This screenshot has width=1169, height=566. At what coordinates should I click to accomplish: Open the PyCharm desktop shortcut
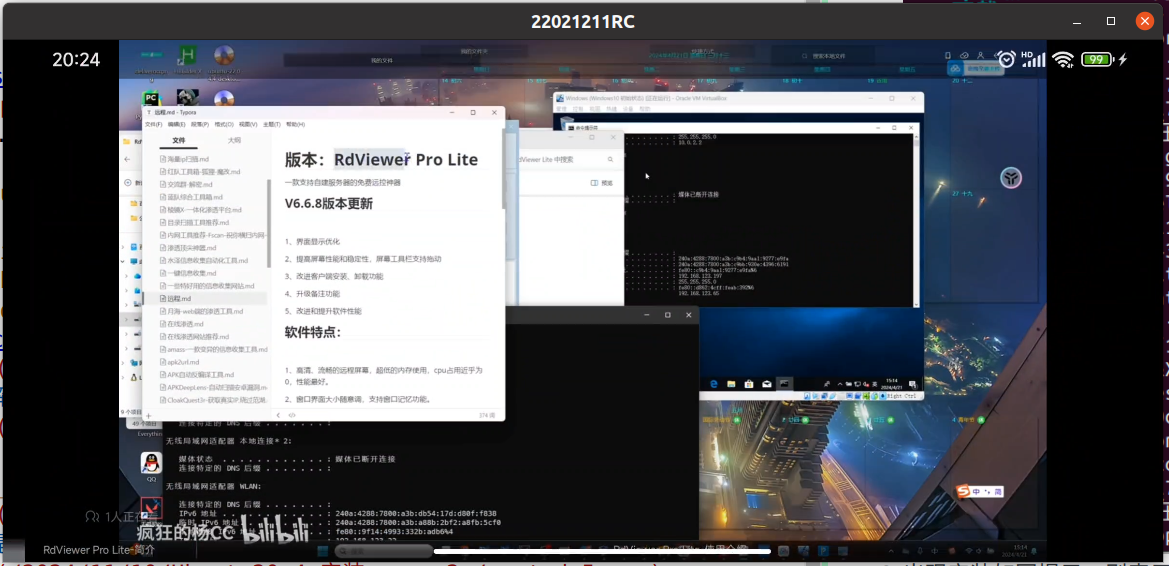[x=151, y=99]
